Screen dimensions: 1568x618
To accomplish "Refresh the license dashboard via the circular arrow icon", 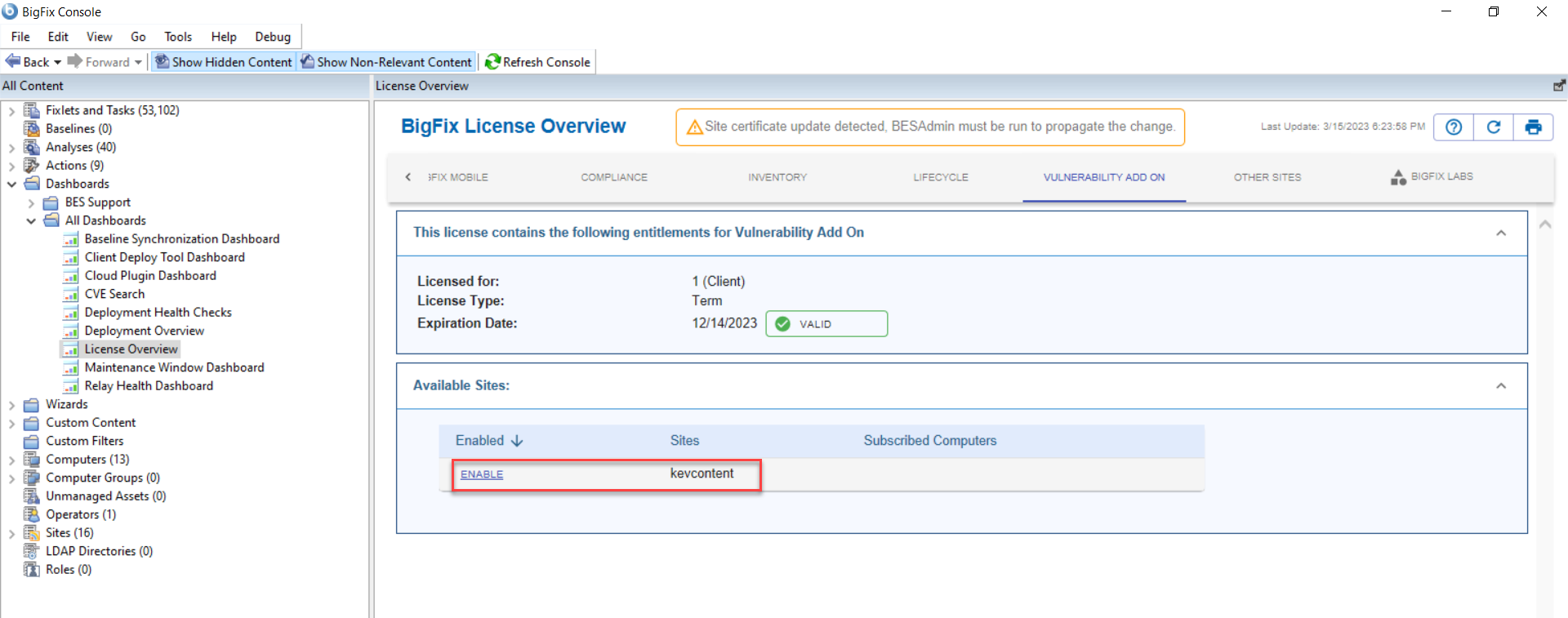I will pos(1494,127).
